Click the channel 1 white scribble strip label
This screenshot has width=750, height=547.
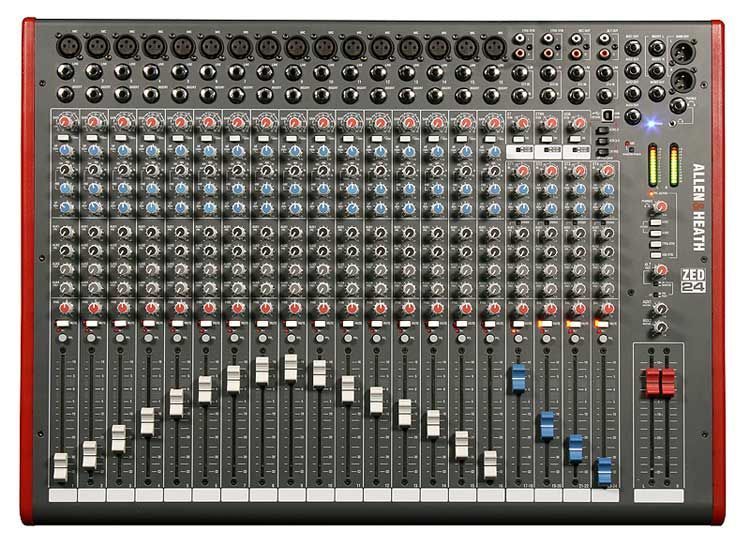[63, 495]
